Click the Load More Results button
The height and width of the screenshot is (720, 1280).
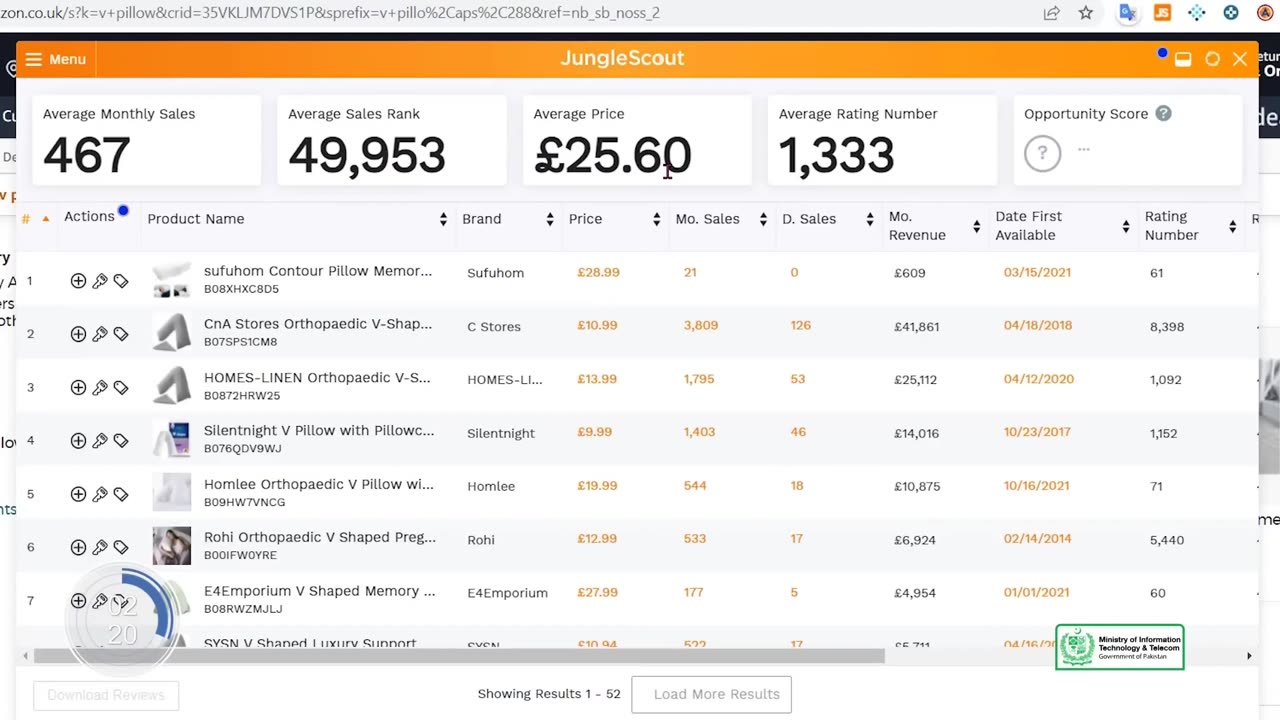(711, 694)
